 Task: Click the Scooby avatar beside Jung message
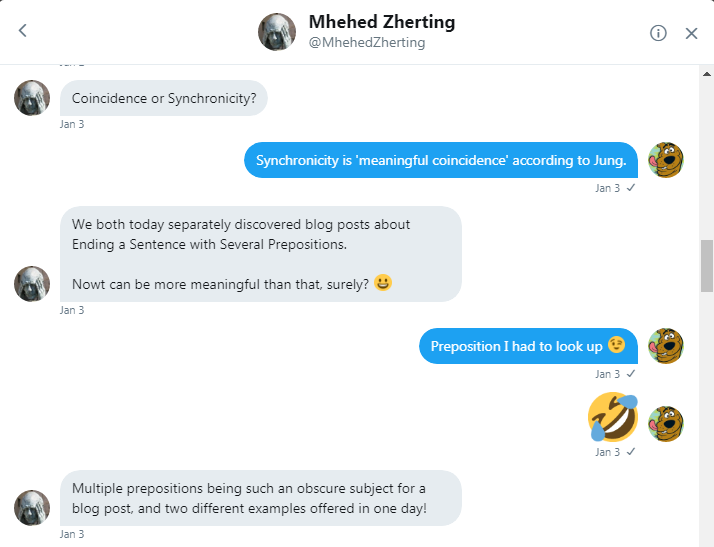(x=666, y=160)
